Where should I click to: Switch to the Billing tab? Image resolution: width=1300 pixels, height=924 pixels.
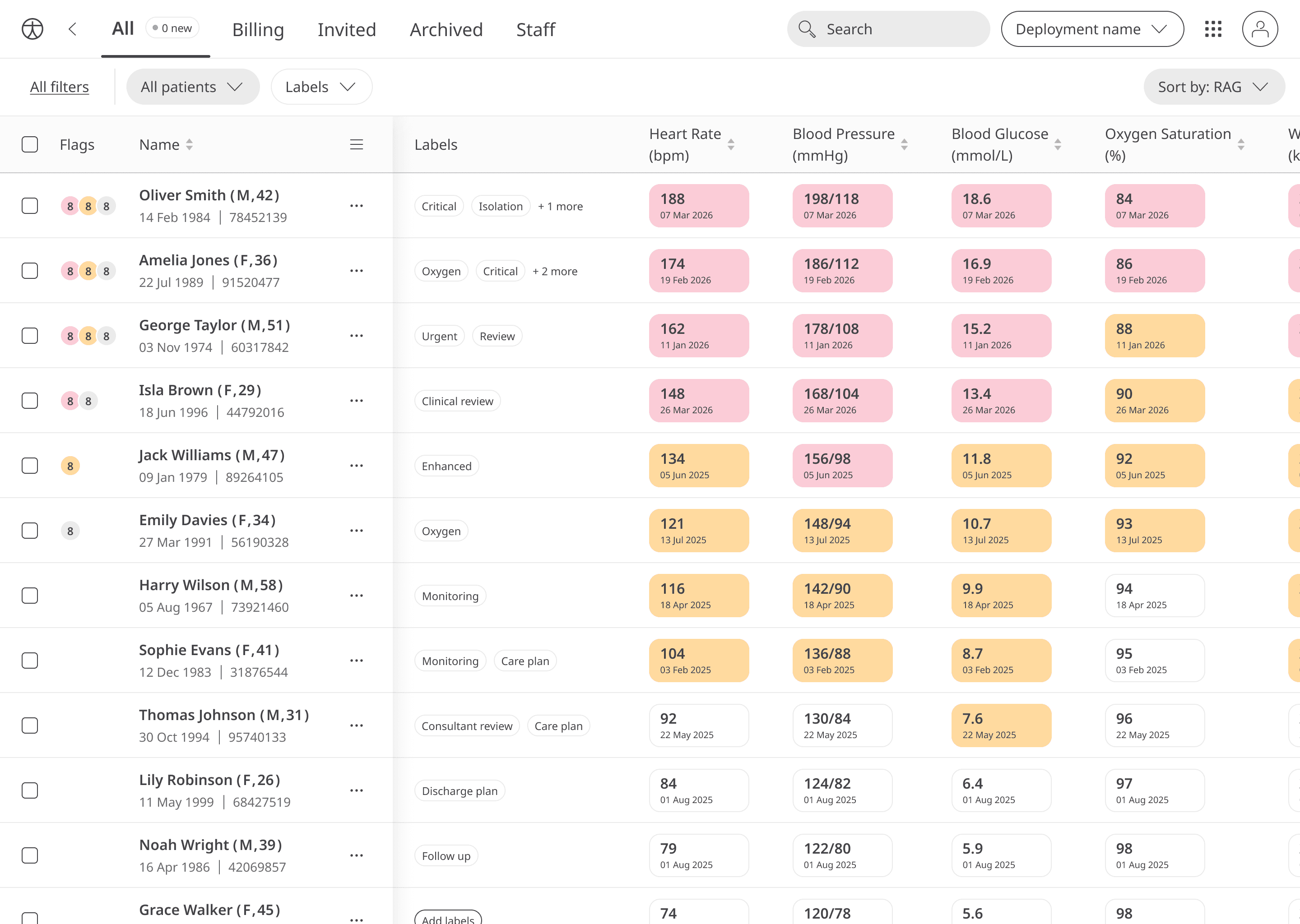pyautogui.click(x=258, y=30)
